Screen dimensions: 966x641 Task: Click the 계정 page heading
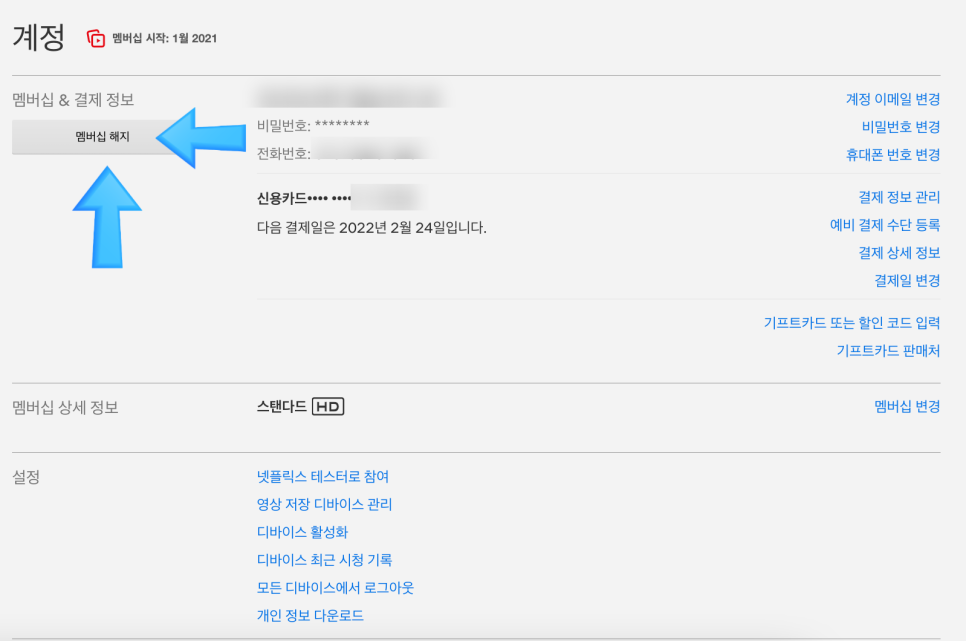(38, 38)
